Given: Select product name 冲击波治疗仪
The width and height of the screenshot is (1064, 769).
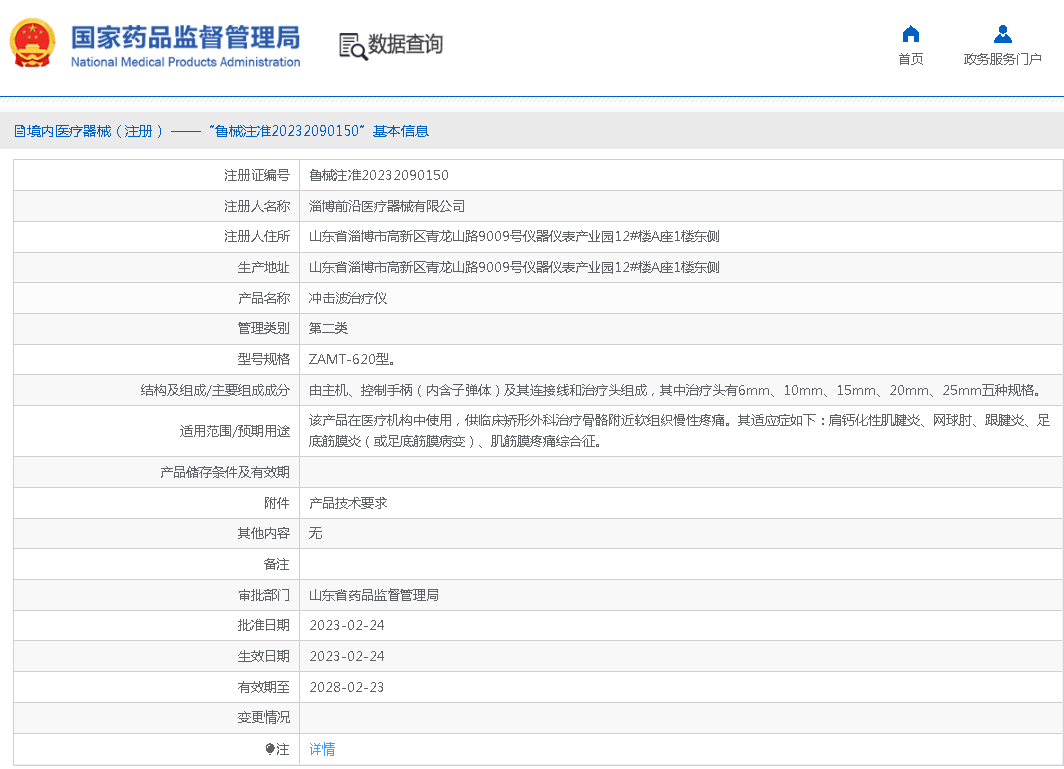Looking at the screenshot, I should (348, 298).
